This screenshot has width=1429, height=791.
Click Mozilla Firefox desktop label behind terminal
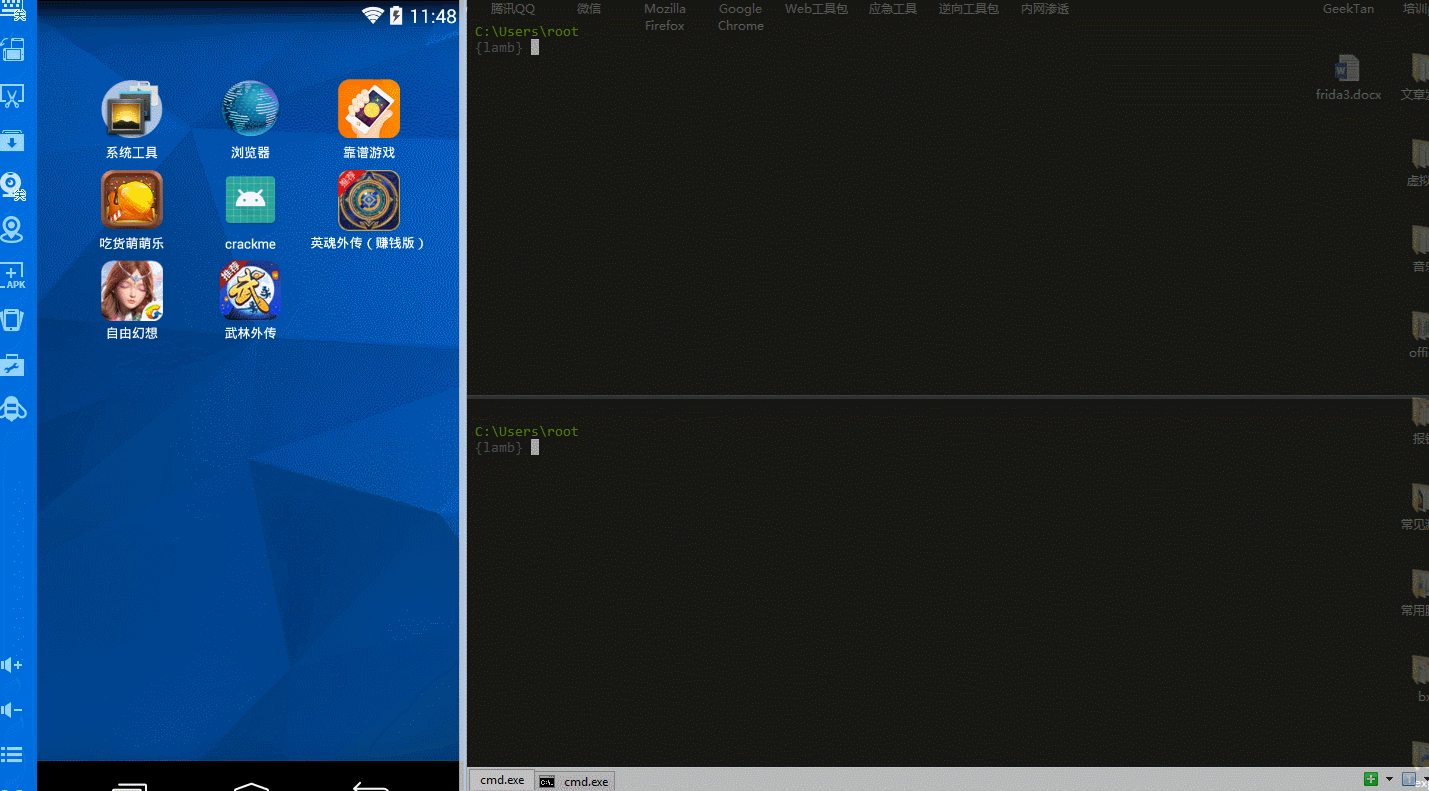pyautogui.click(x=665, y=17)
